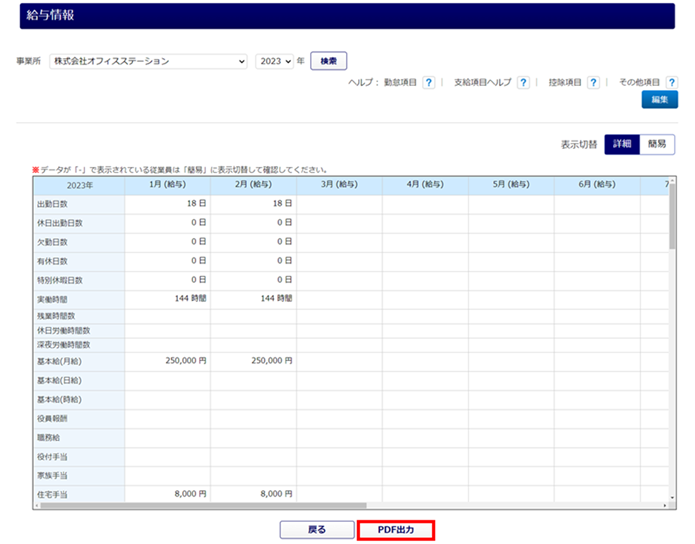The width and height of the screenshot is (695, 544).
Task: Open the 事業所 company dropdown
Action: pos(148,61)
